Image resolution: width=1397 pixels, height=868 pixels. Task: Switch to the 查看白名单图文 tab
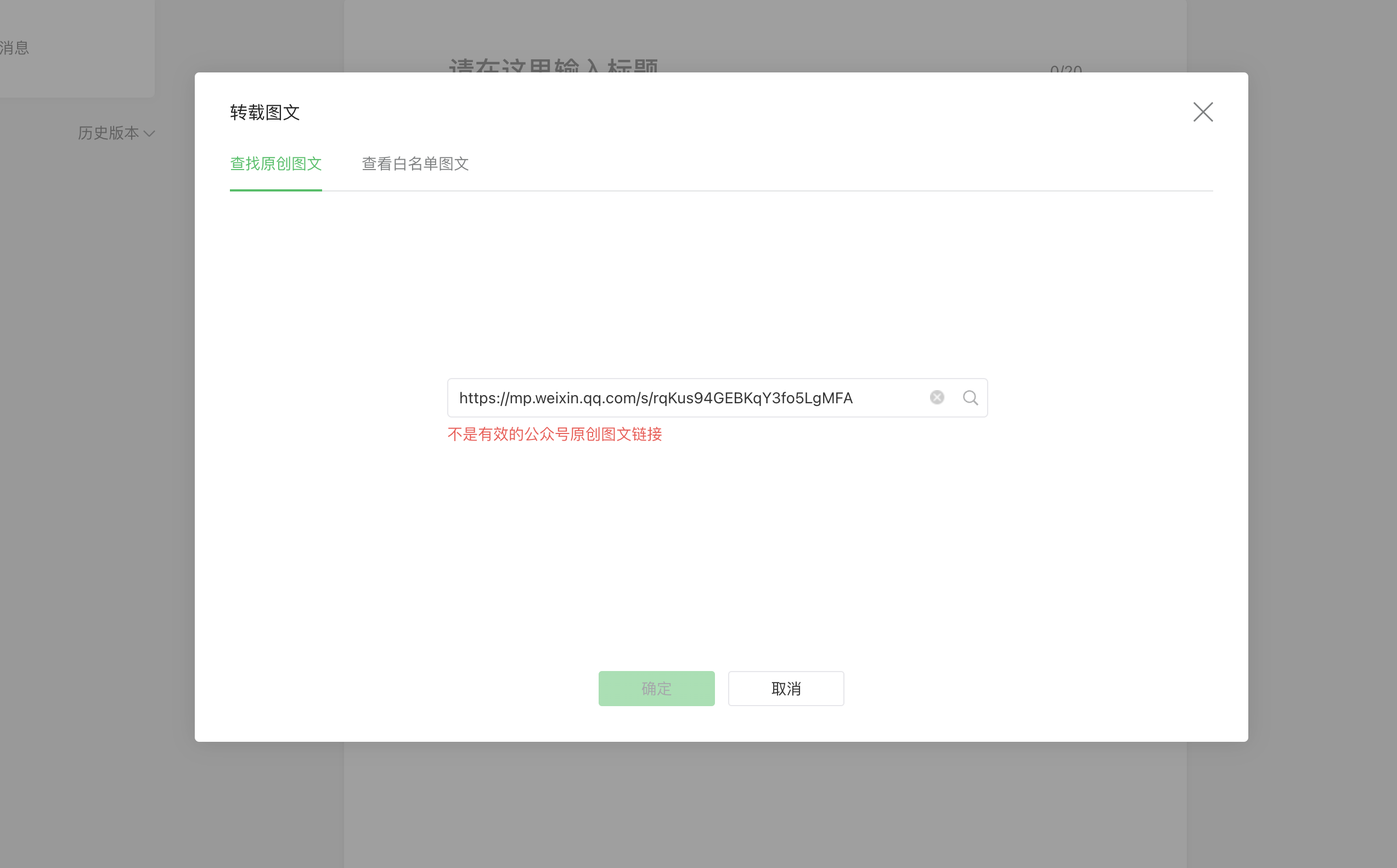(415, 164)
